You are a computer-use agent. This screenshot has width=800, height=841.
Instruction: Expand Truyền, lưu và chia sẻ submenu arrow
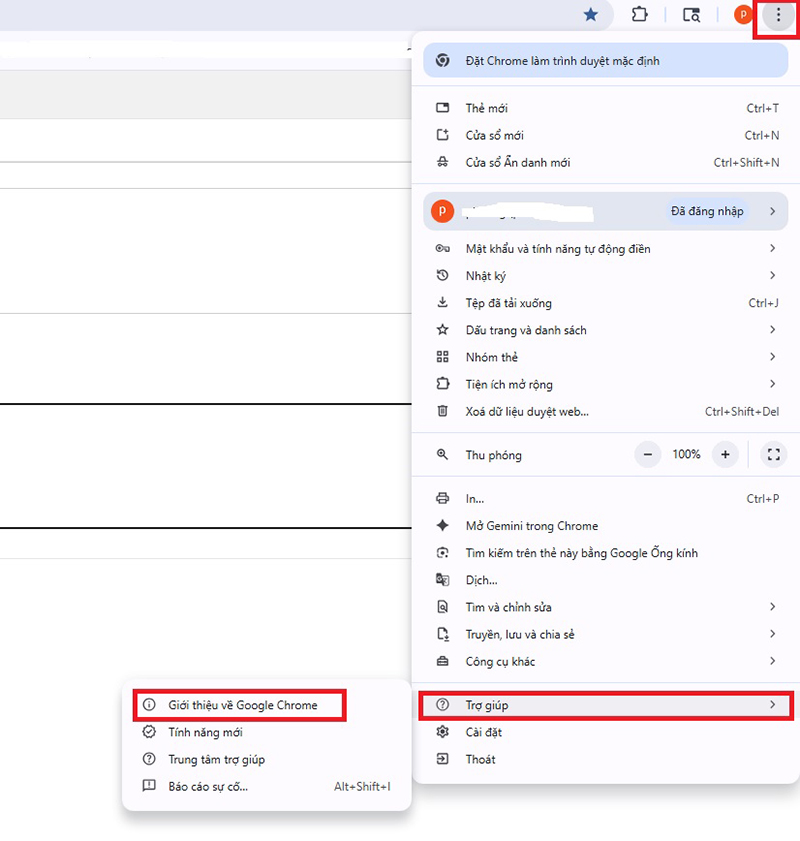pos(772,634)
